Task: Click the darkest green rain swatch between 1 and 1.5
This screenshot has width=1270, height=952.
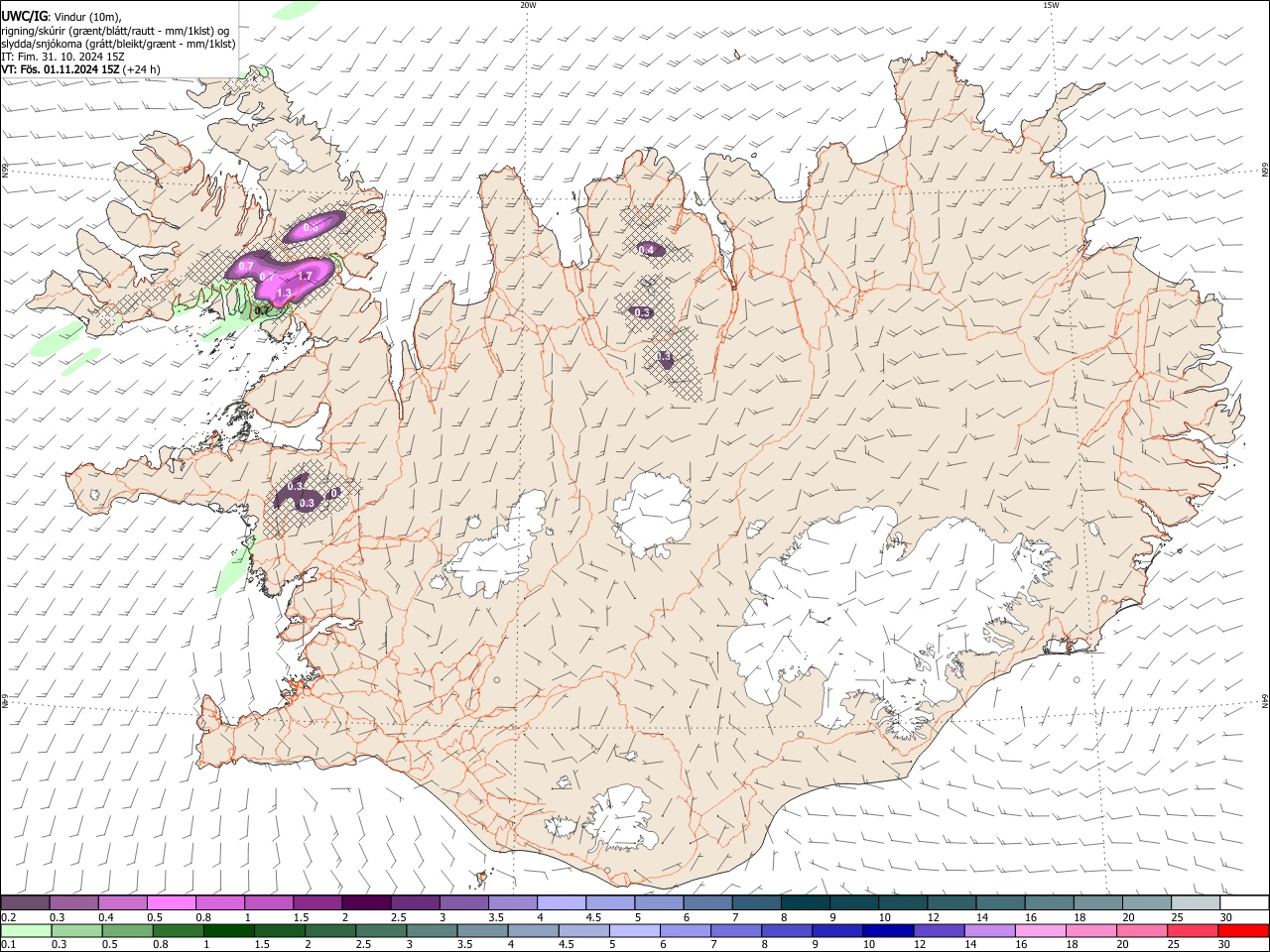Action: pos(228,931)
